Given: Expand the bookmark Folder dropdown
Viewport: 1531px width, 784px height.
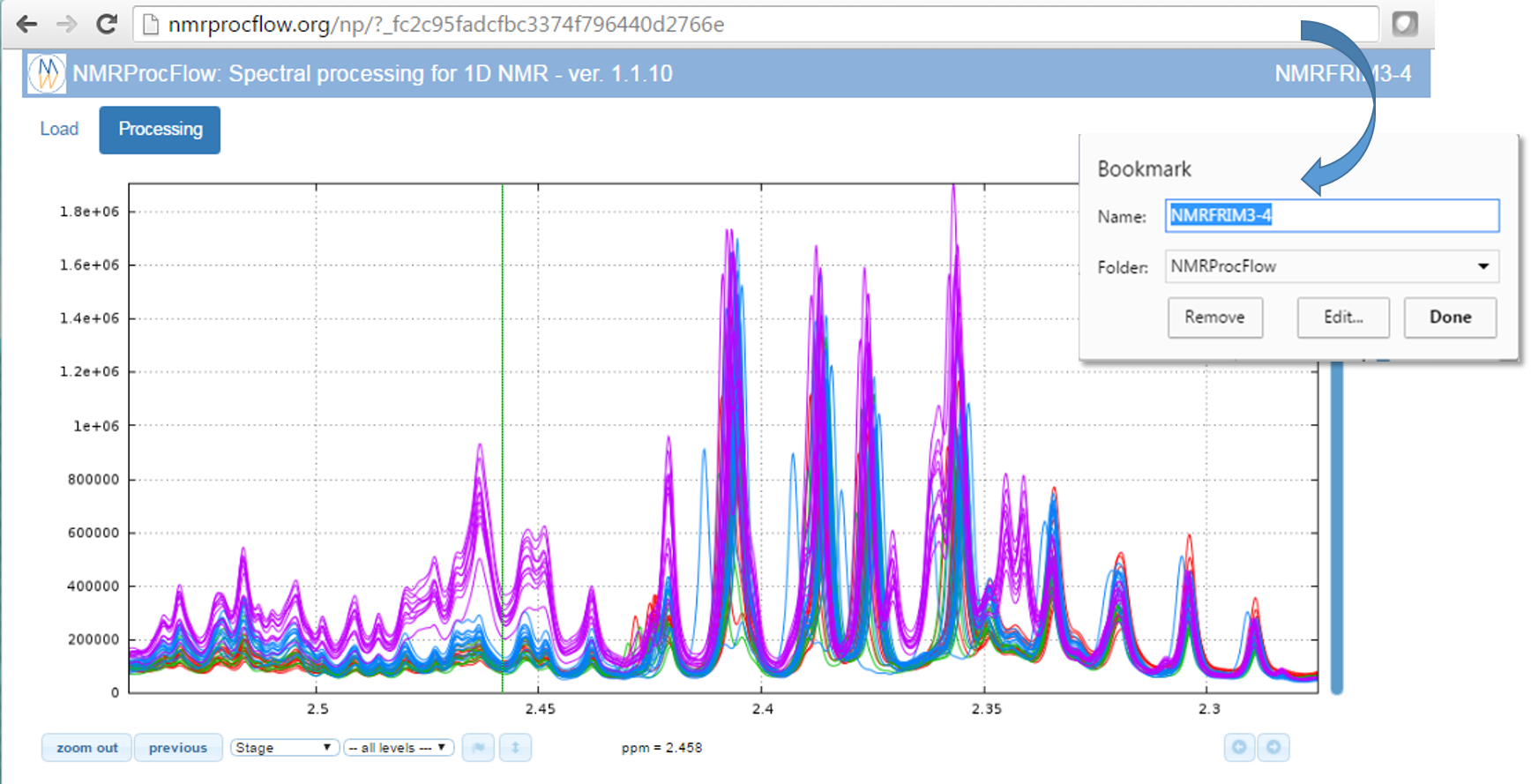Looking at the screenshot, I should coord(1332,266).
